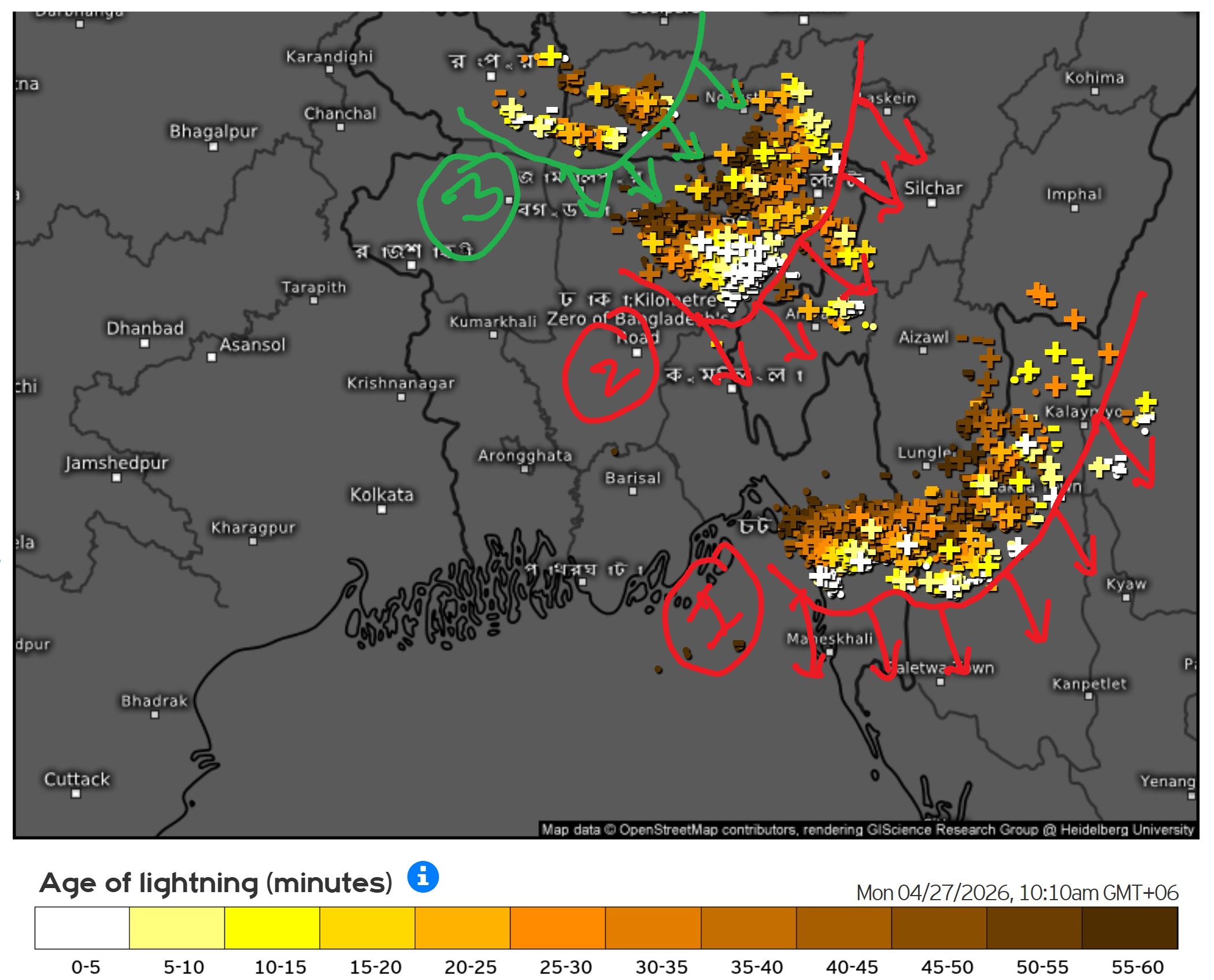Click the Cuttack city marker square
Screen dimensions: 1214x980
[76, 794]
